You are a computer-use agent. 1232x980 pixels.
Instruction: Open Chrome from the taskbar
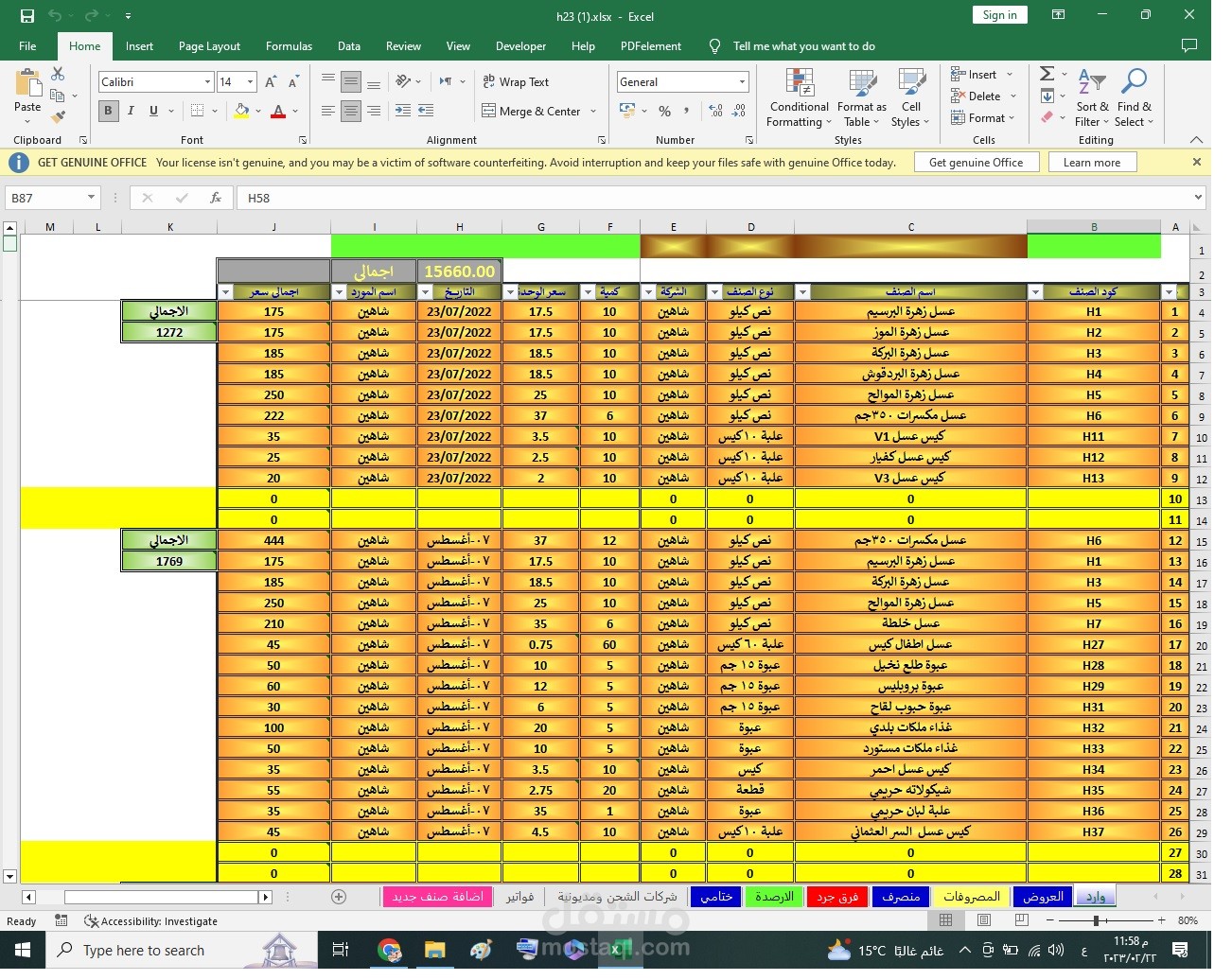pos(389,950)
